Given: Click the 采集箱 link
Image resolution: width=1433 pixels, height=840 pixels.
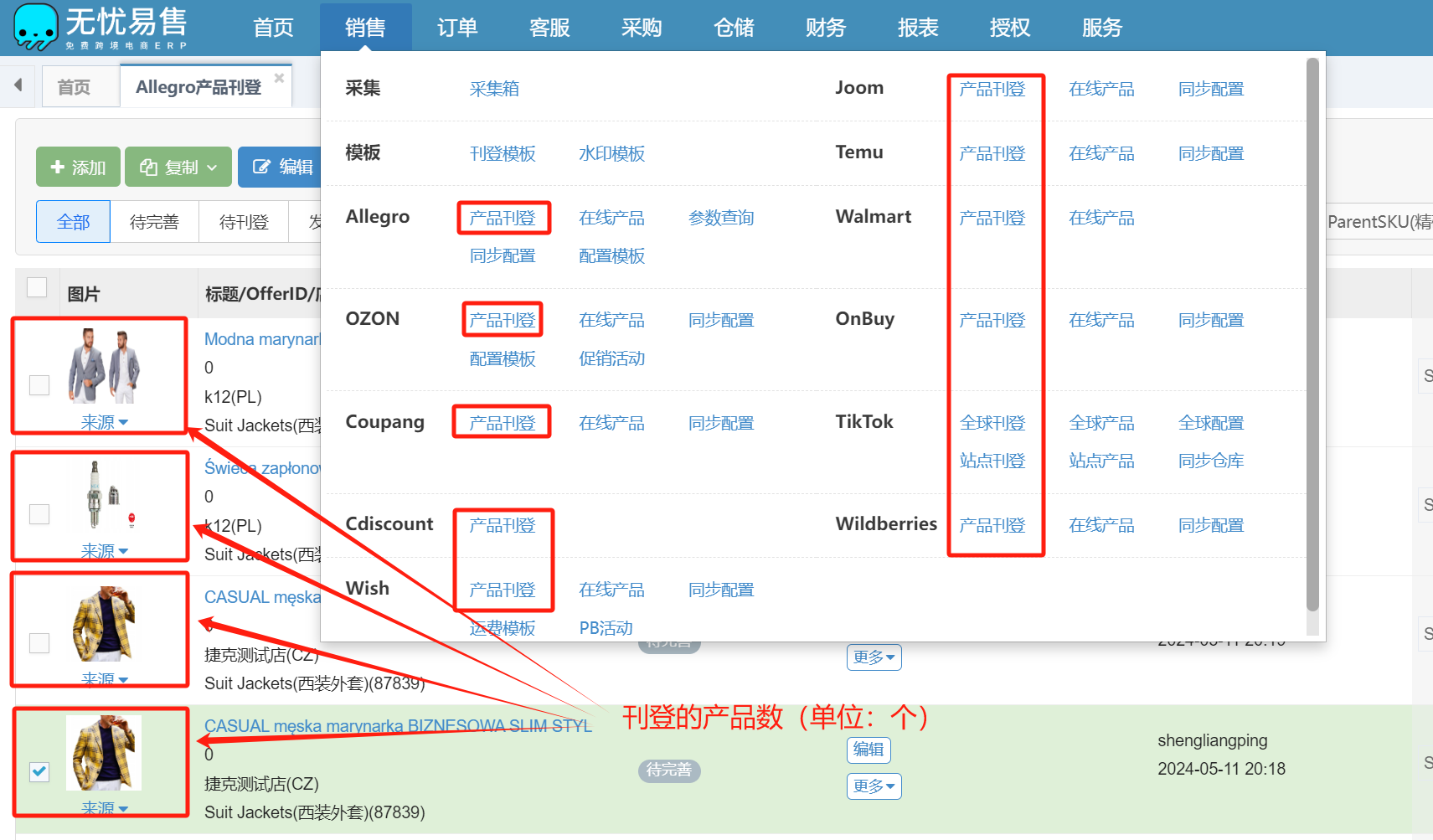Looking at the screenshot, I should (x=494, y=89).
